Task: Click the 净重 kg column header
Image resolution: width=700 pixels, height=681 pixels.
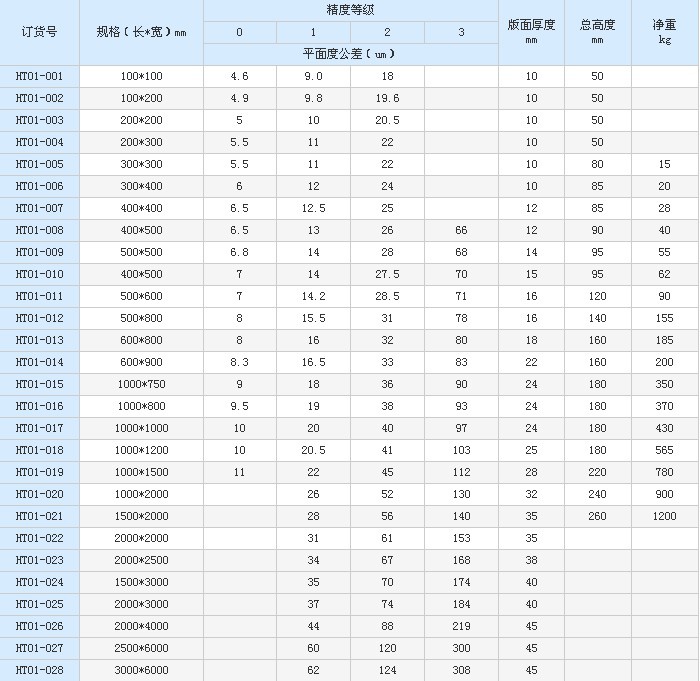Action: pos(665,32)
